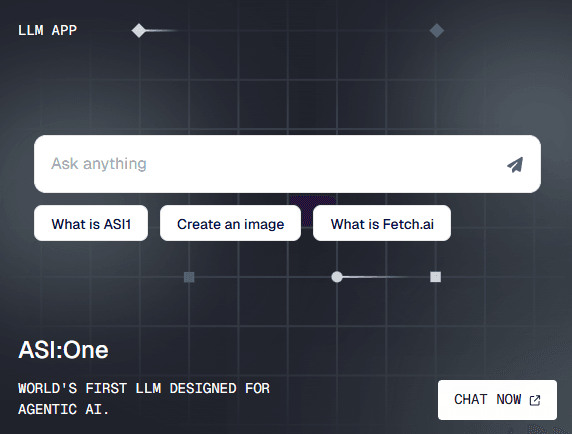Choose the Create an image suggestion
Screen dimensions: 572x434
[230, 223]
